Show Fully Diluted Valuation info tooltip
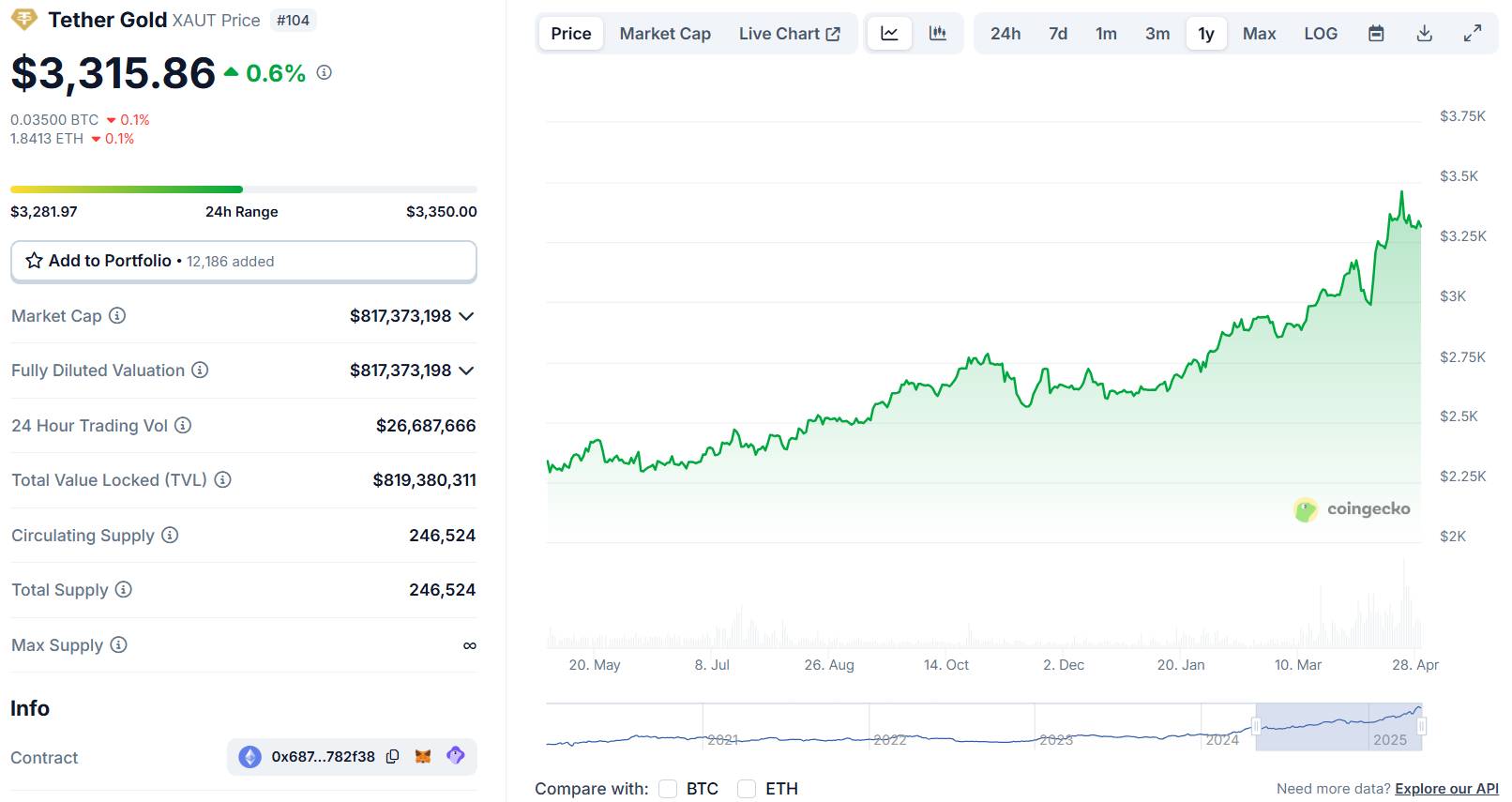 tap(200, 371)
